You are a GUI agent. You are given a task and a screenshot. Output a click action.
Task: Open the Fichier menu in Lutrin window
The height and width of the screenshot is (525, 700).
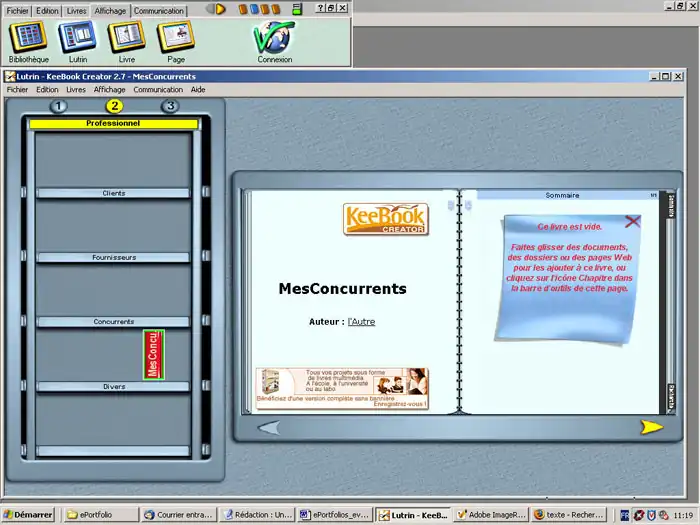(18, 89)
